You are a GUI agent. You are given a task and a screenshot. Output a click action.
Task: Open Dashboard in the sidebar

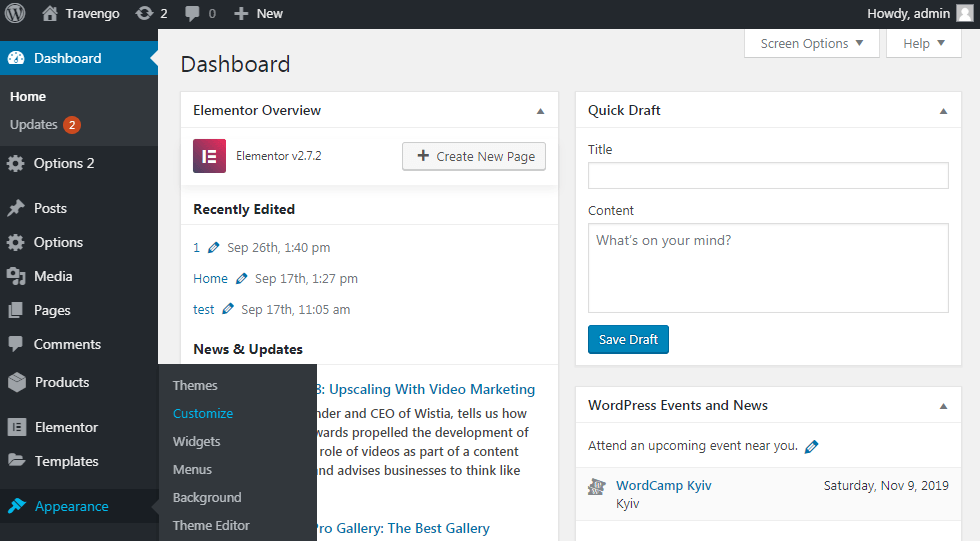pyautogui.click(x=79, y=58)
